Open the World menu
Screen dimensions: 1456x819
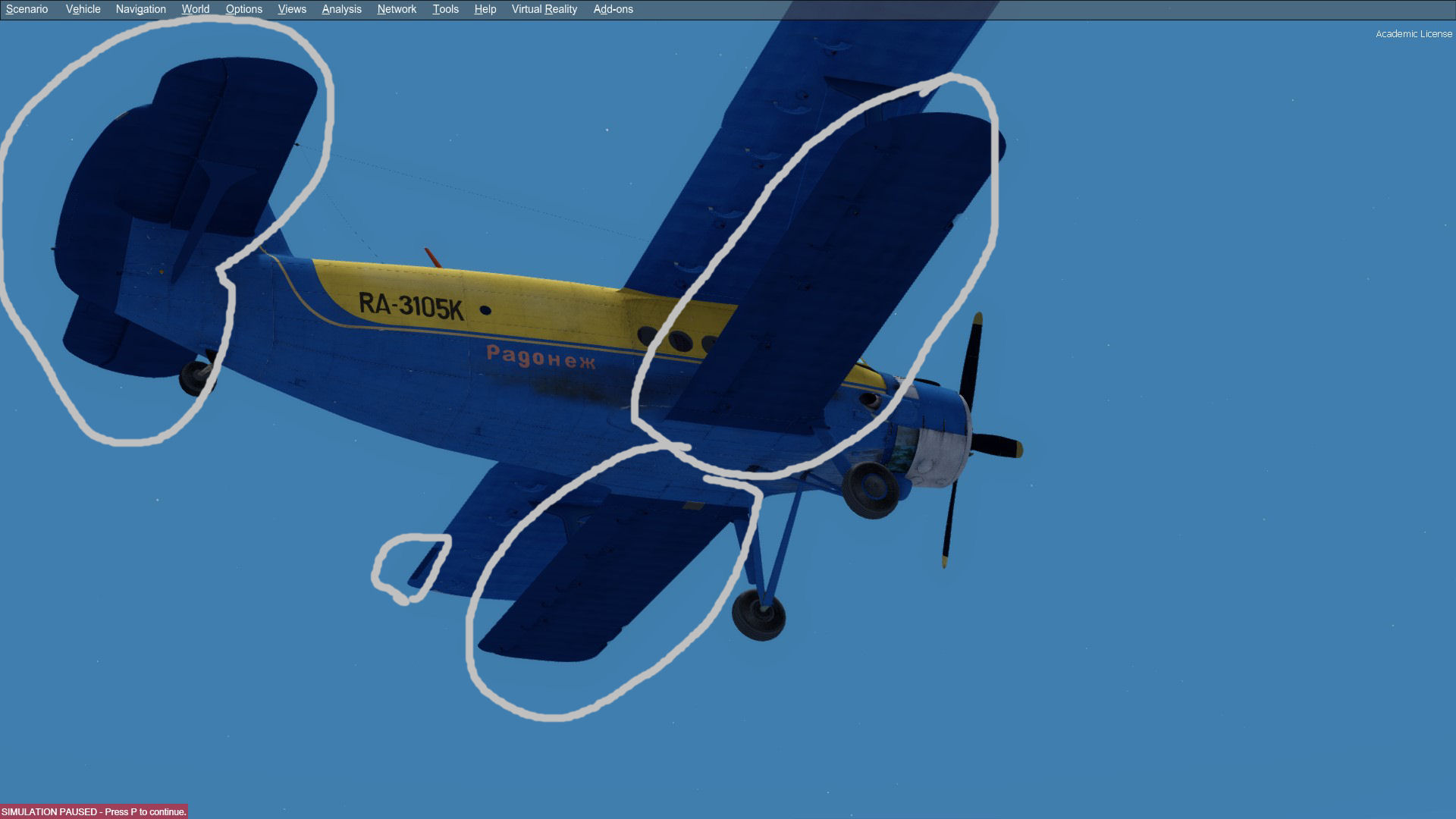(x=195, y=9)
